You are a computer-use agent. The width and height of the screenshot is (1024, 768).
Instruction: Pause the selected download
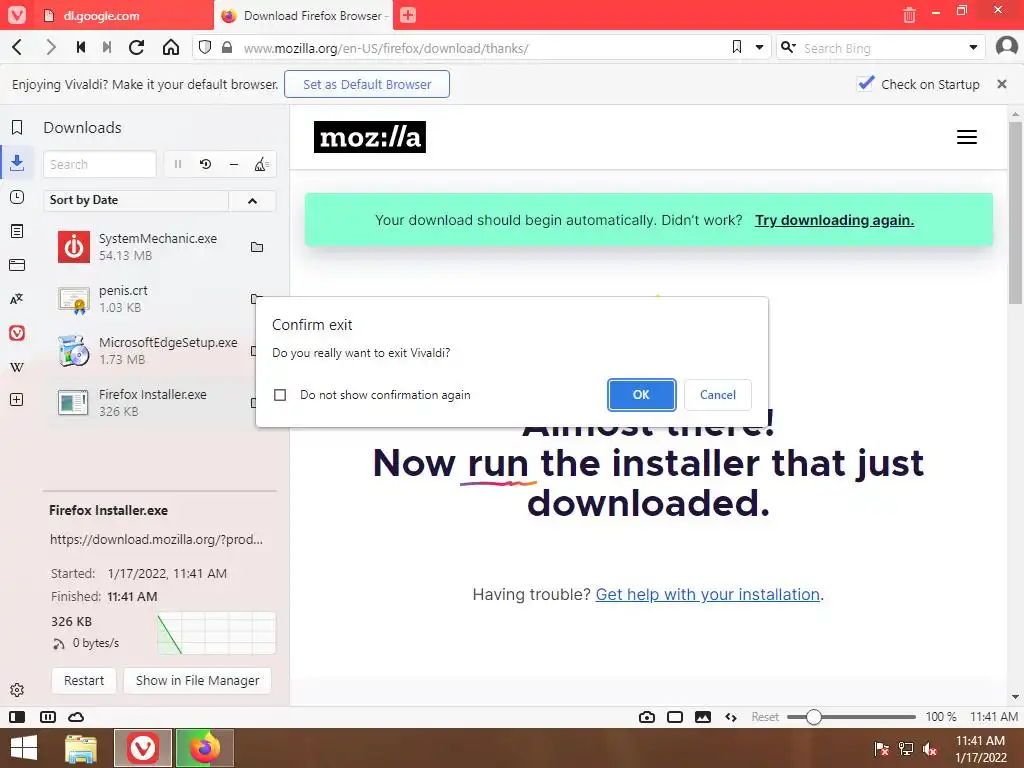click(178, 165)
